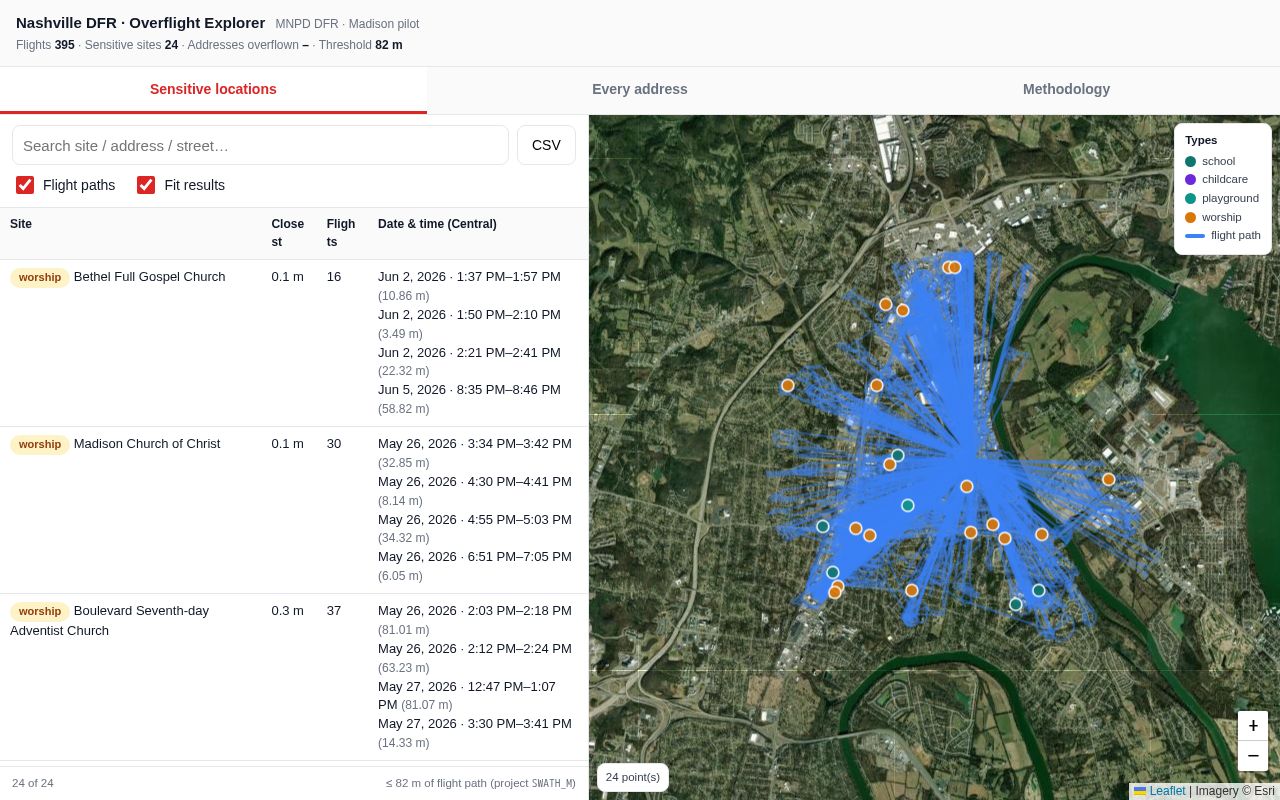Click flights count 30 in Madison row

coord(334,444)
